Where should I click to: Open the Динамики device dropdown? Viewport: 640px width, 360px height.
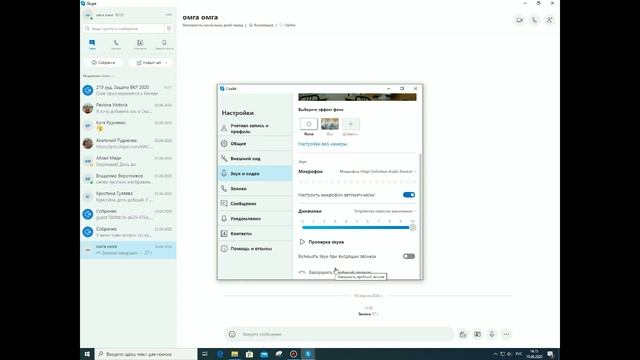point(385,211)
